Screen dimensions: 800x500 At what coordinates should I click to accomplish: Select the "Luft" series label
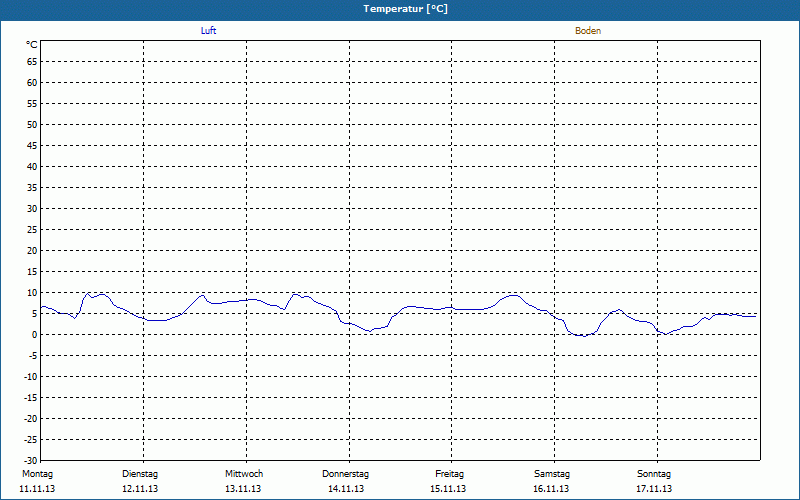[208, 31]
